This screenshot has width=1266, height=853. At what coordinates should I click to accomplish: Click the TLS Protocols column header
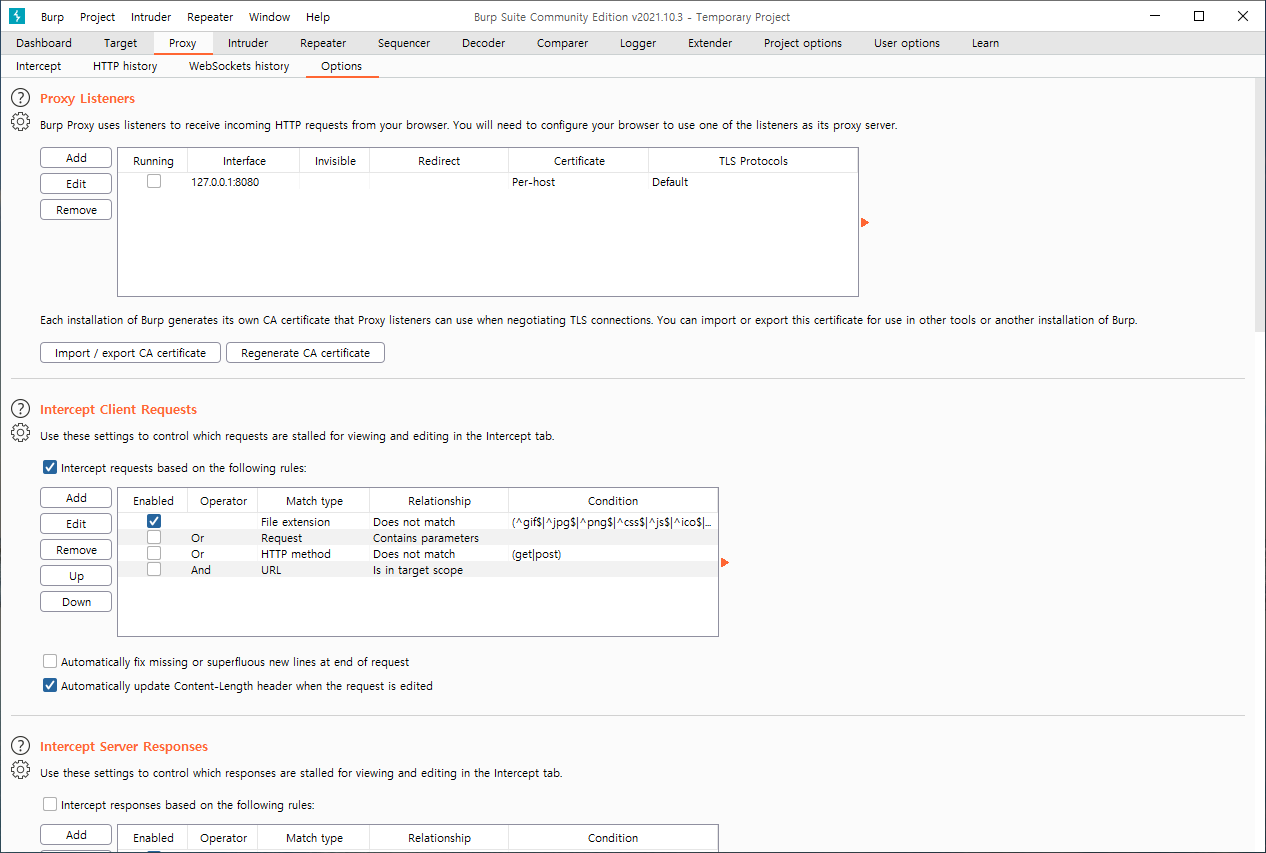pyautogui.click(x=753, y=161)
